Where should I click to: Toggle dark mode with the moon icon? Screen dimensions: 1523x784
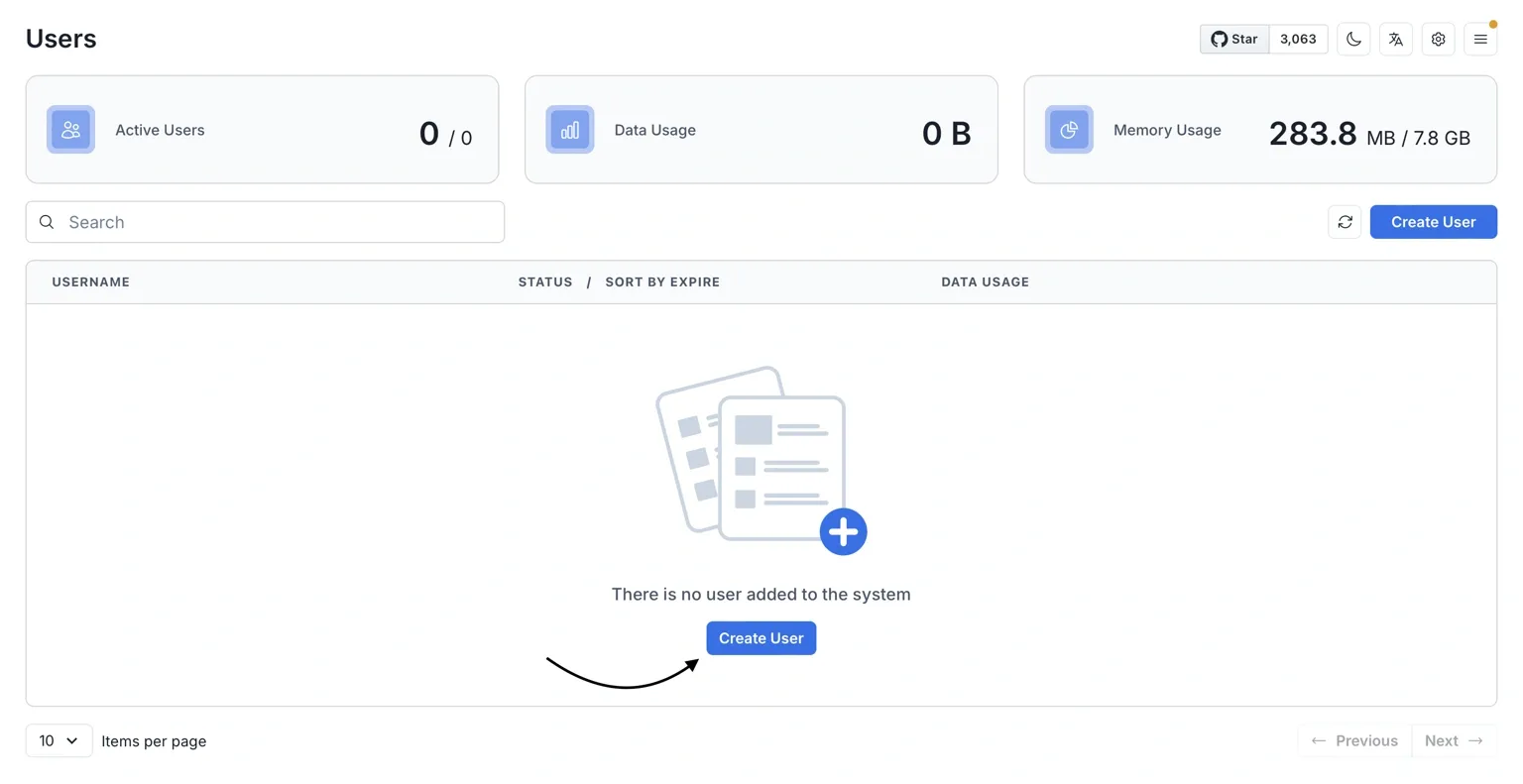[x=1353, y=40]
